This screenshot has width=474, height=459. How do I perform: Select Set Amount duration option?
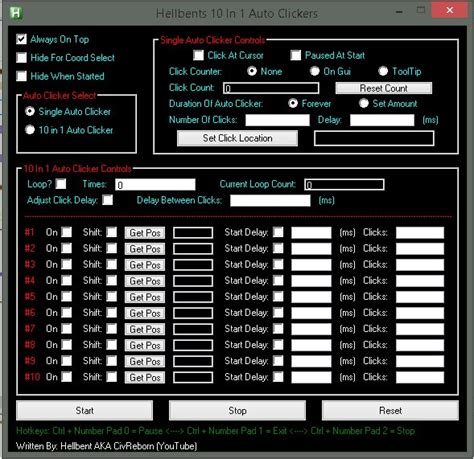click(364, 103)
